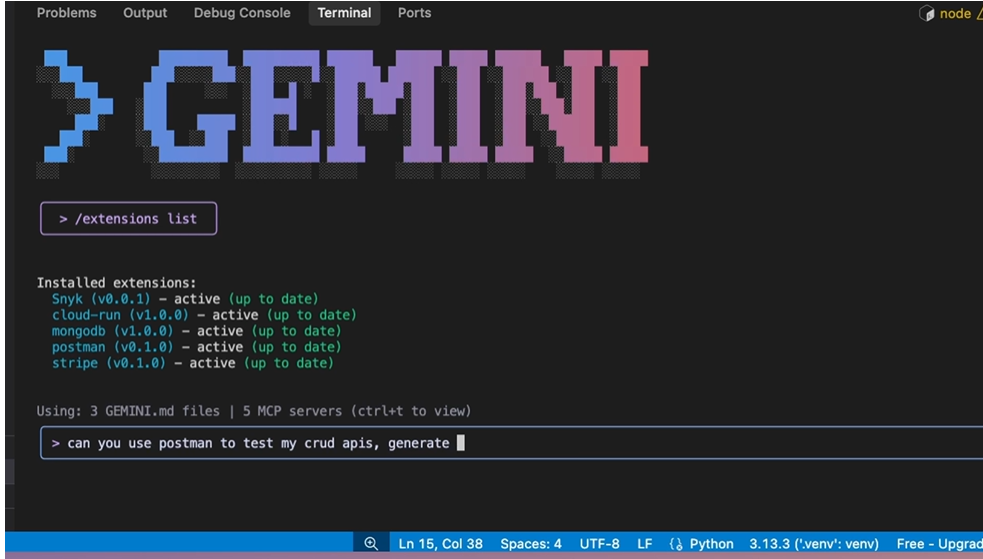Click Ln 15, Col 38 position indicator
Viewport: 983px width, 559px height.
point(440,543)
